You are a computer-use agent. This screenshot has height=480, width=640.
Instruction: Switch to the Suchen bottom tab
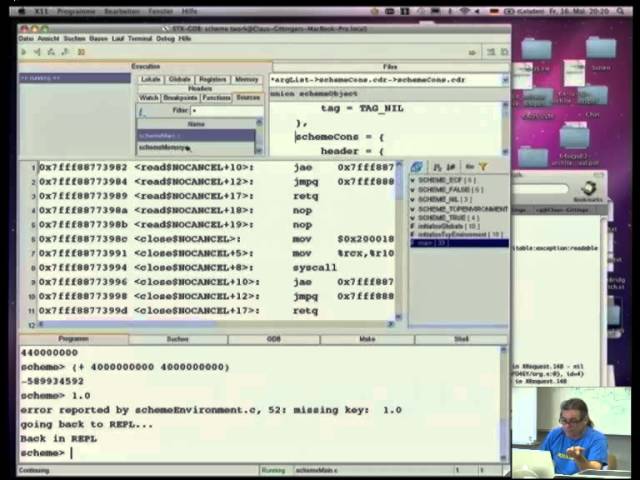178,339
